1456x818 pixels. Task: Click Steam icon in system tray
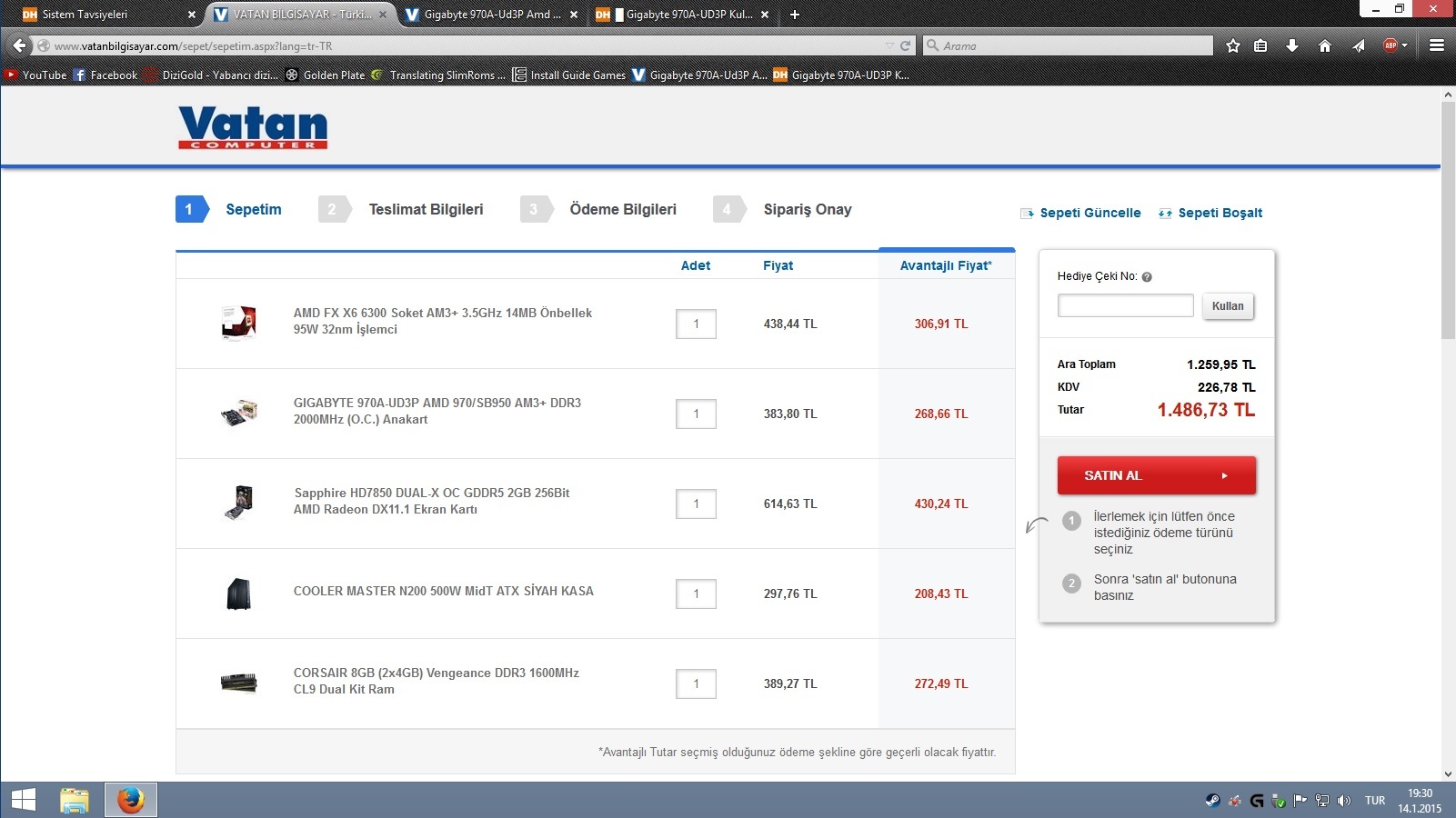tap(1213, 801)
